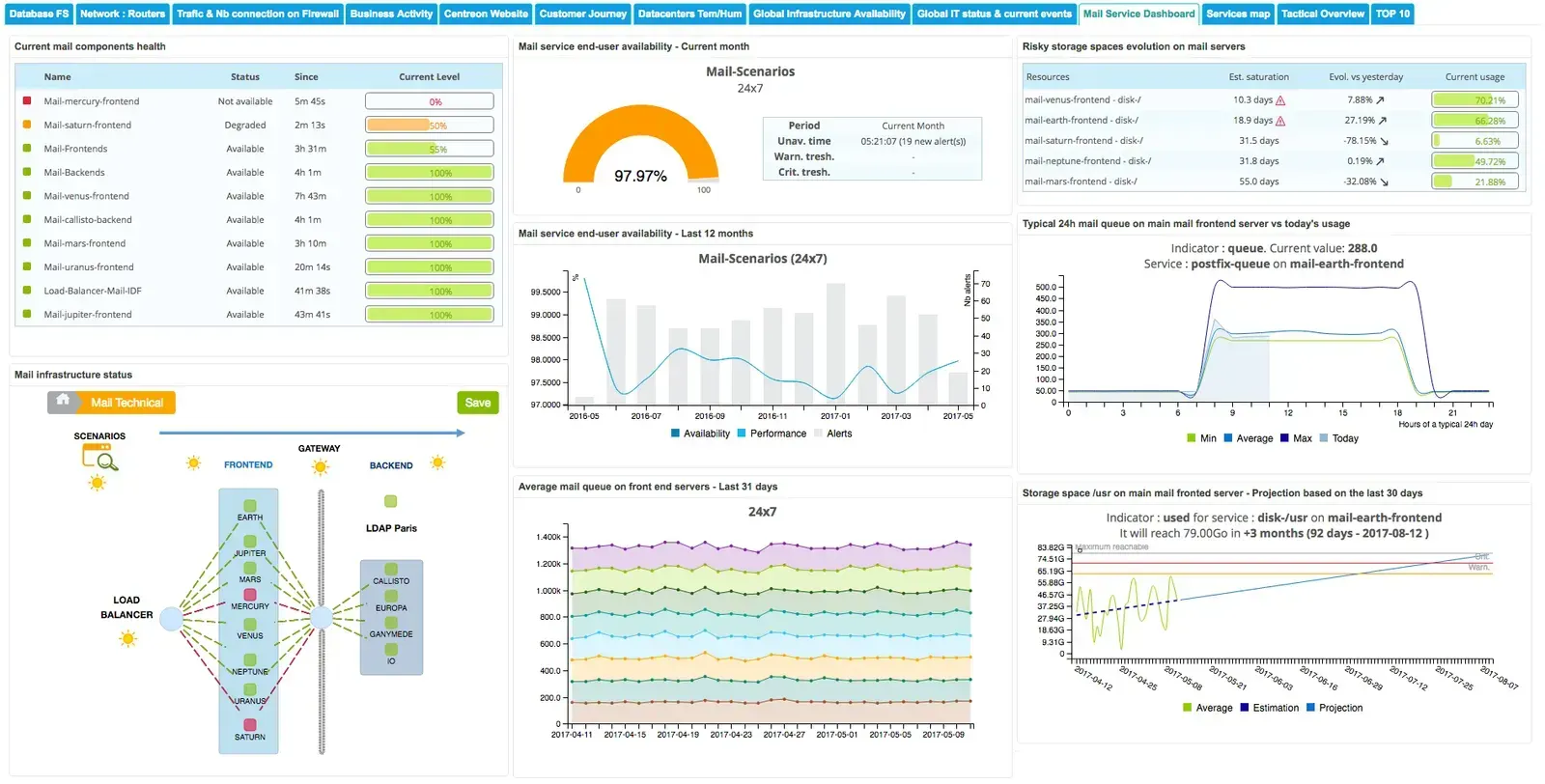Select the VENUS frontend node icon
Screen dimensions: 1545x784
coord(250,624)
